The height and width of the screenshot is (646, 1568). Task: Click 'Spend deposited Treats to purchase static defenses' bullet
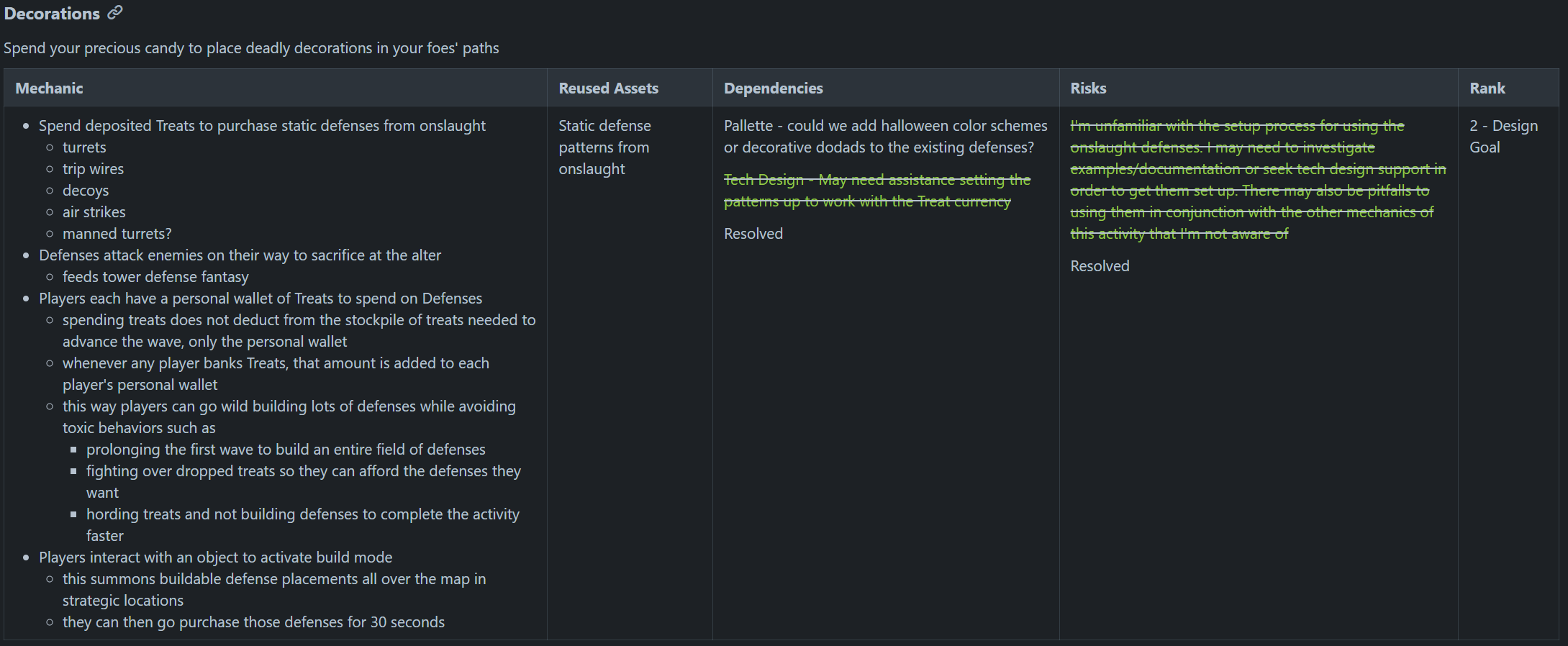[262, 126]
